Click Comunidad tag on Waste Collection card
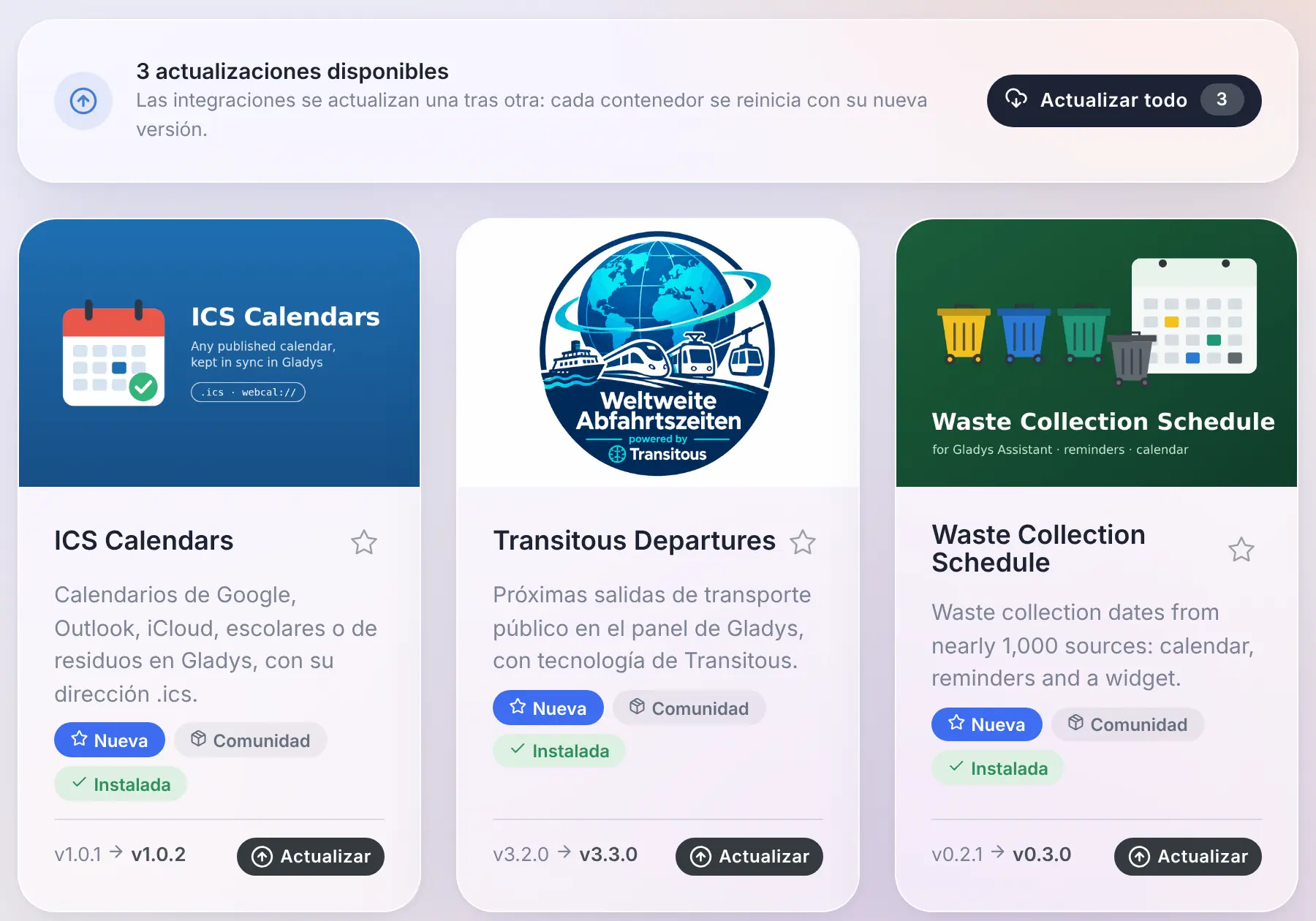 pyautogui.click(x=1127, y=724)
